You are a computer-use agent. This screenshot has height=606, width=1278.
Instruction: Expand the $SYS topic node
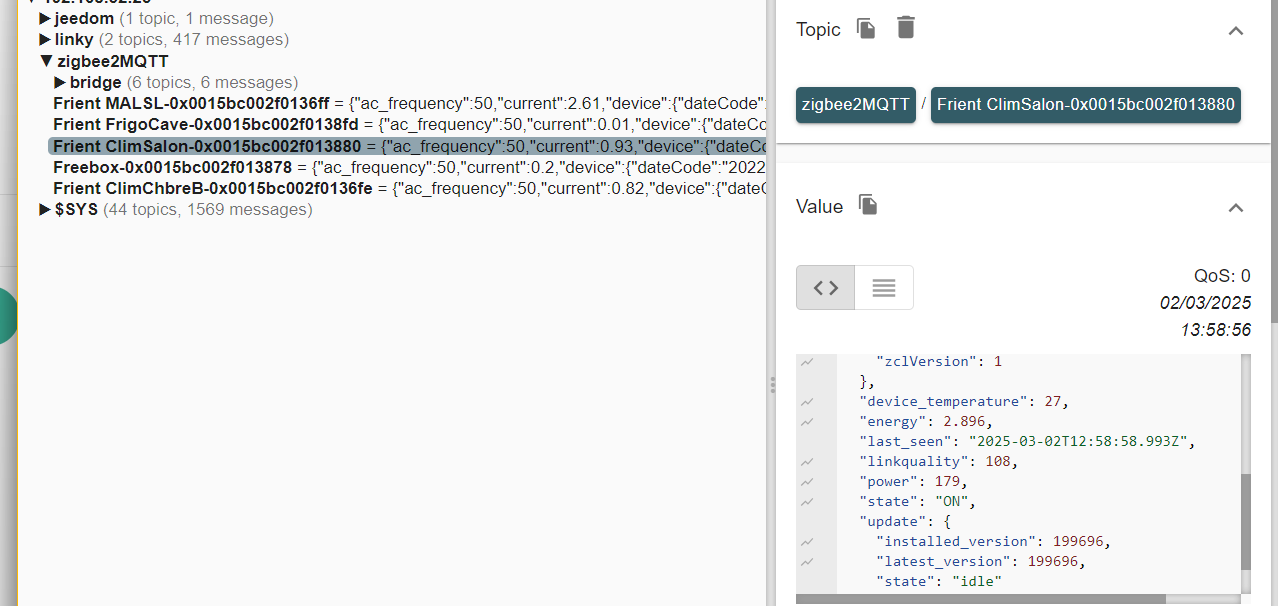45,209
